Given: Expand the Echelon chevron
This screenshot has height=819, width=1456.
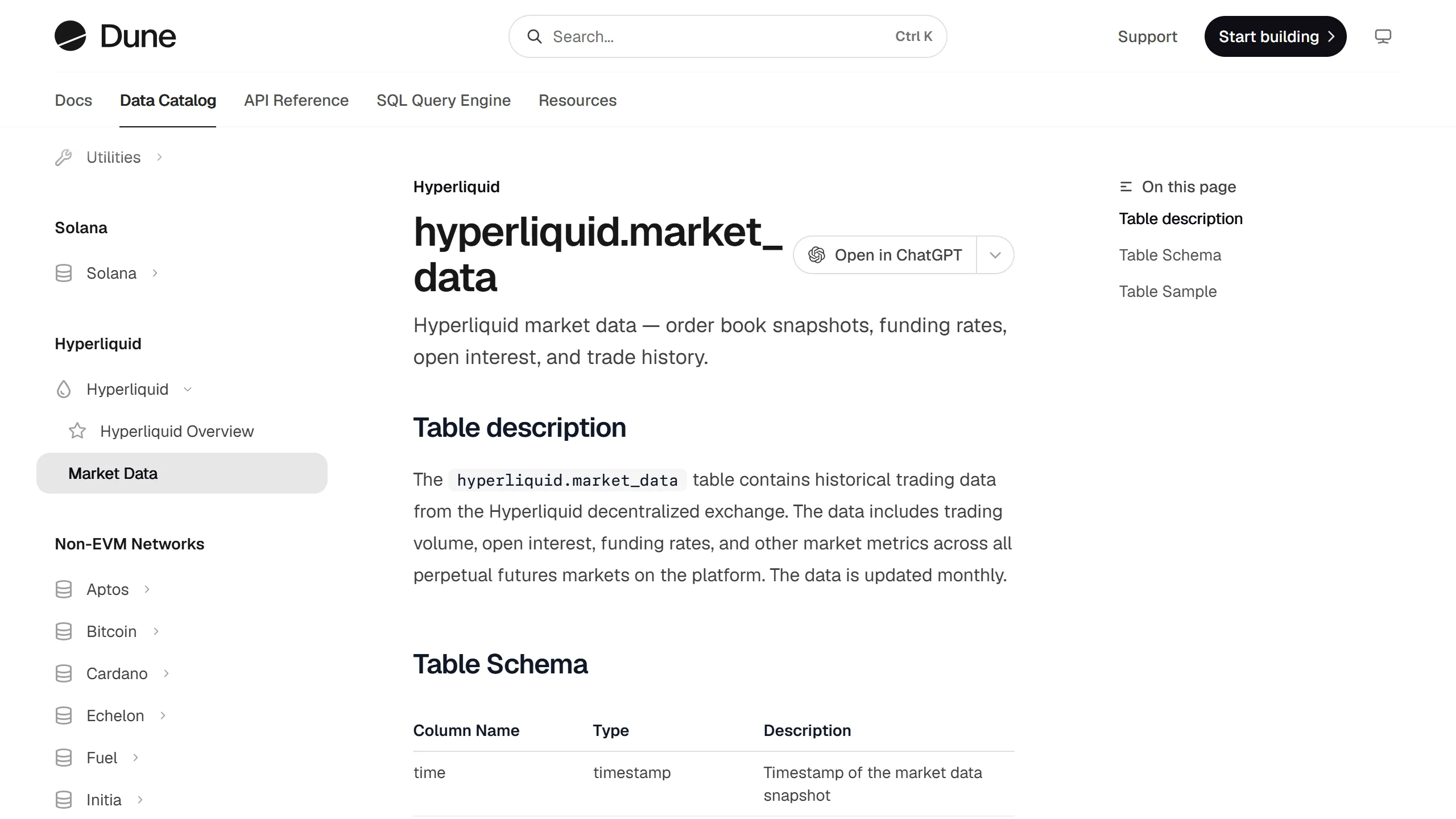Looking at the screenshot, I should click(x=163, y=715).
